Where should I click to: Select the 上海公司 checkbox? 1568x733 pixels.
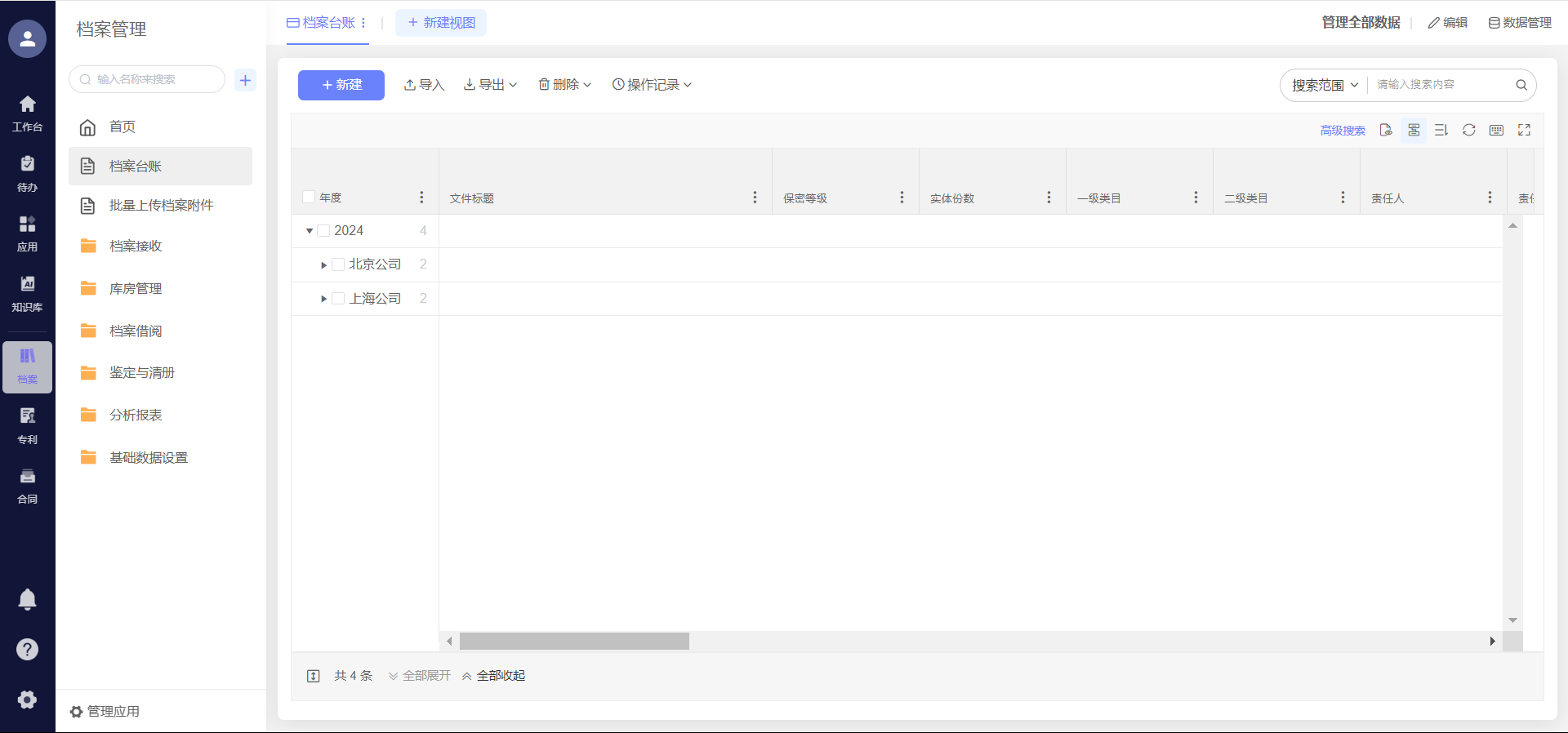click(338, 299)
